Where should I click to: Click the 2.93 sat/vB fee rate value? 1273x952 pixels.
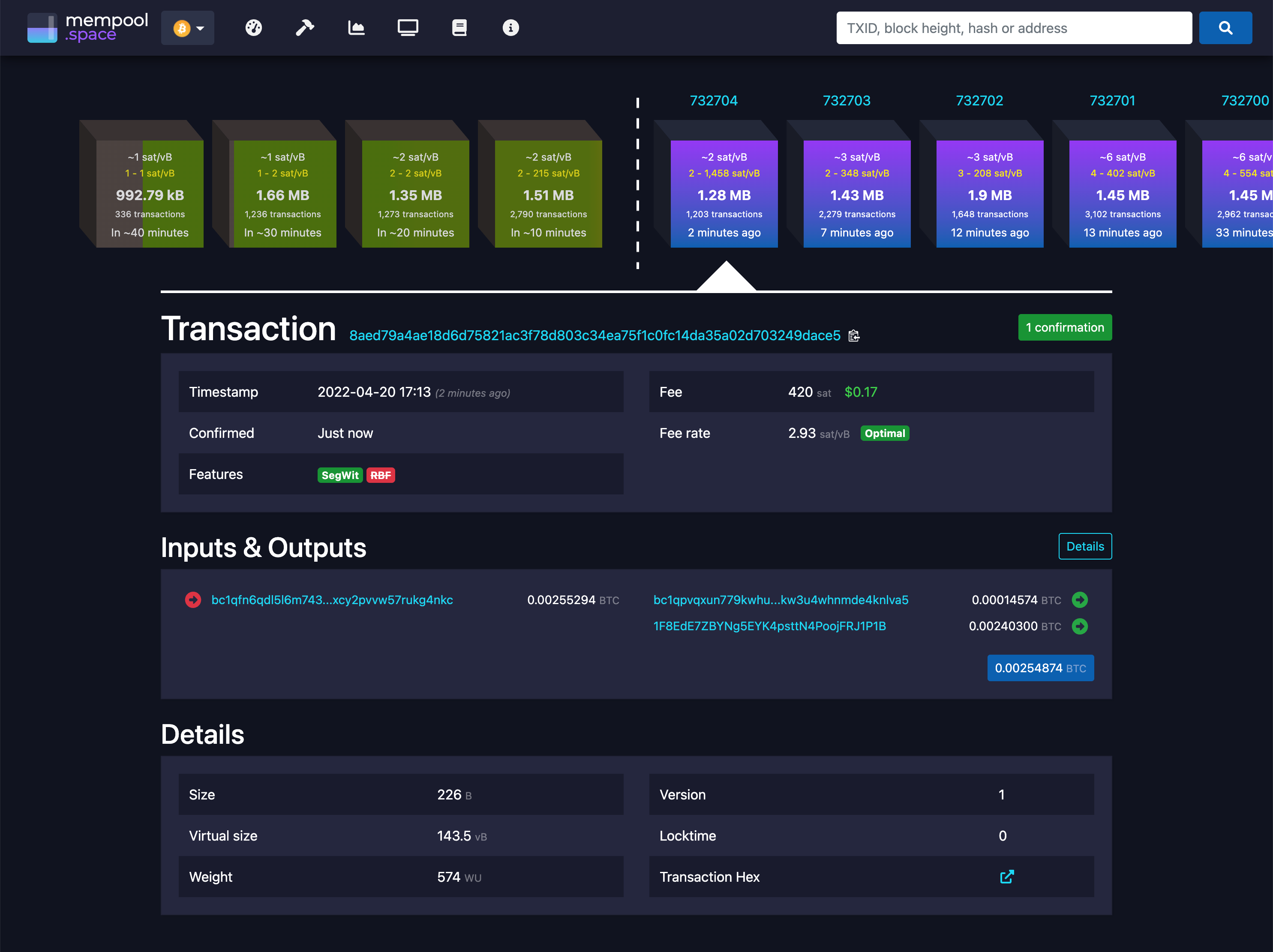pyautogui.click(x=819, y=433)
